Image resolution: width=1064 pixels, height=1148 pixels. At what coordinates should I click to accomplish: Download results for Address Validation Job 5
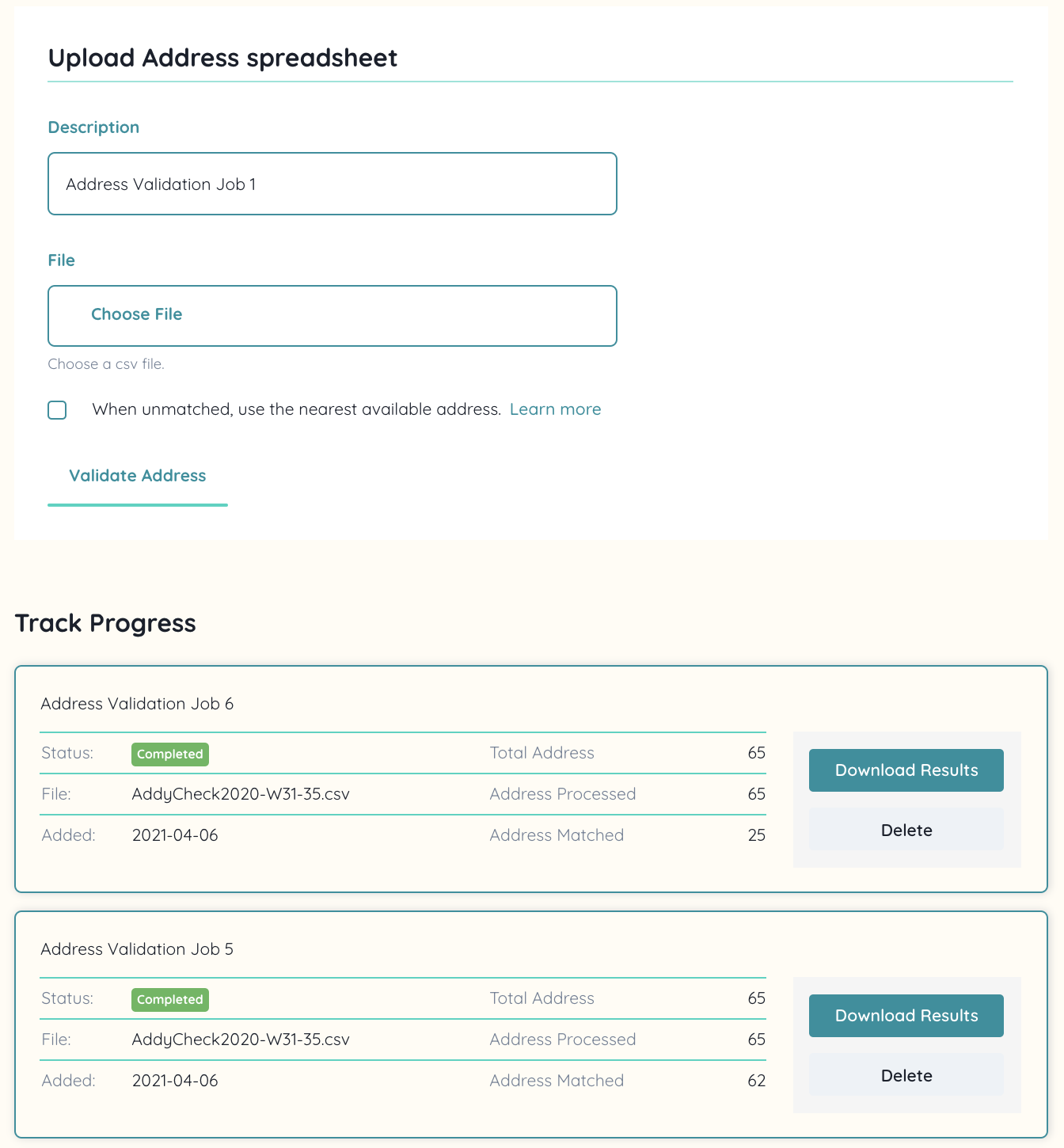point(906,1015)
